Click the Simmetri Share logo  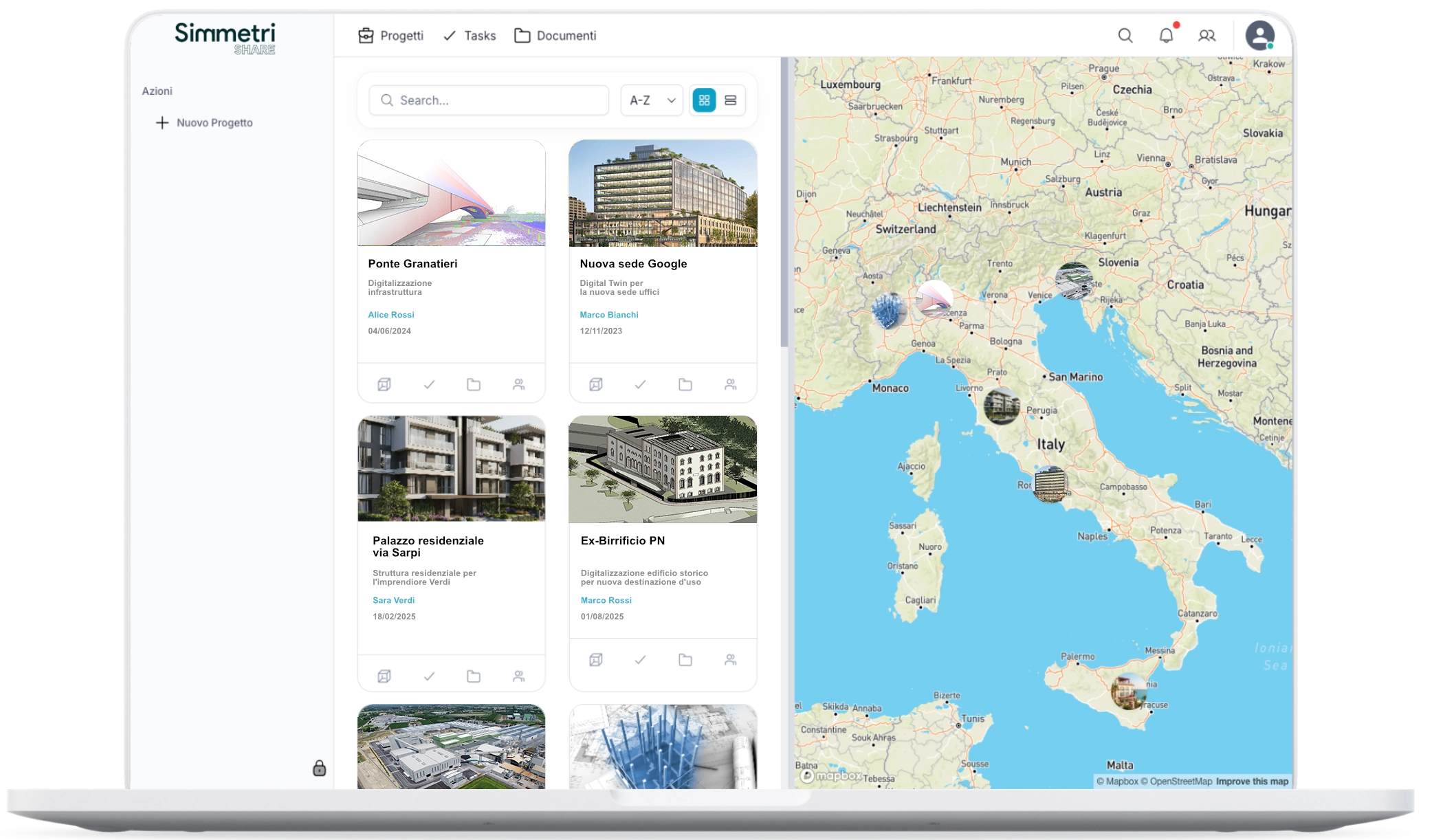click(225, 38)
